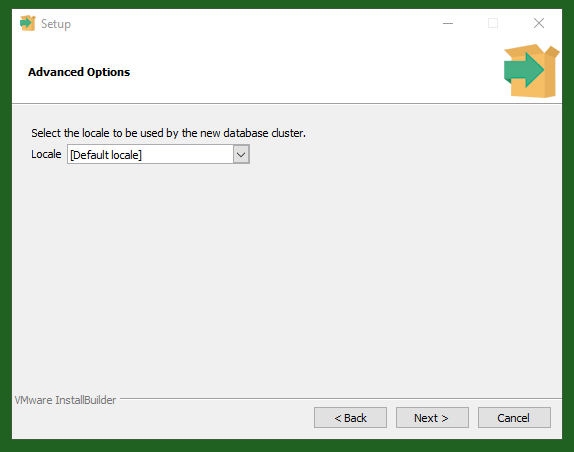Open the Locale dropdown arrow
574x452 pixels.
[241, 154]
